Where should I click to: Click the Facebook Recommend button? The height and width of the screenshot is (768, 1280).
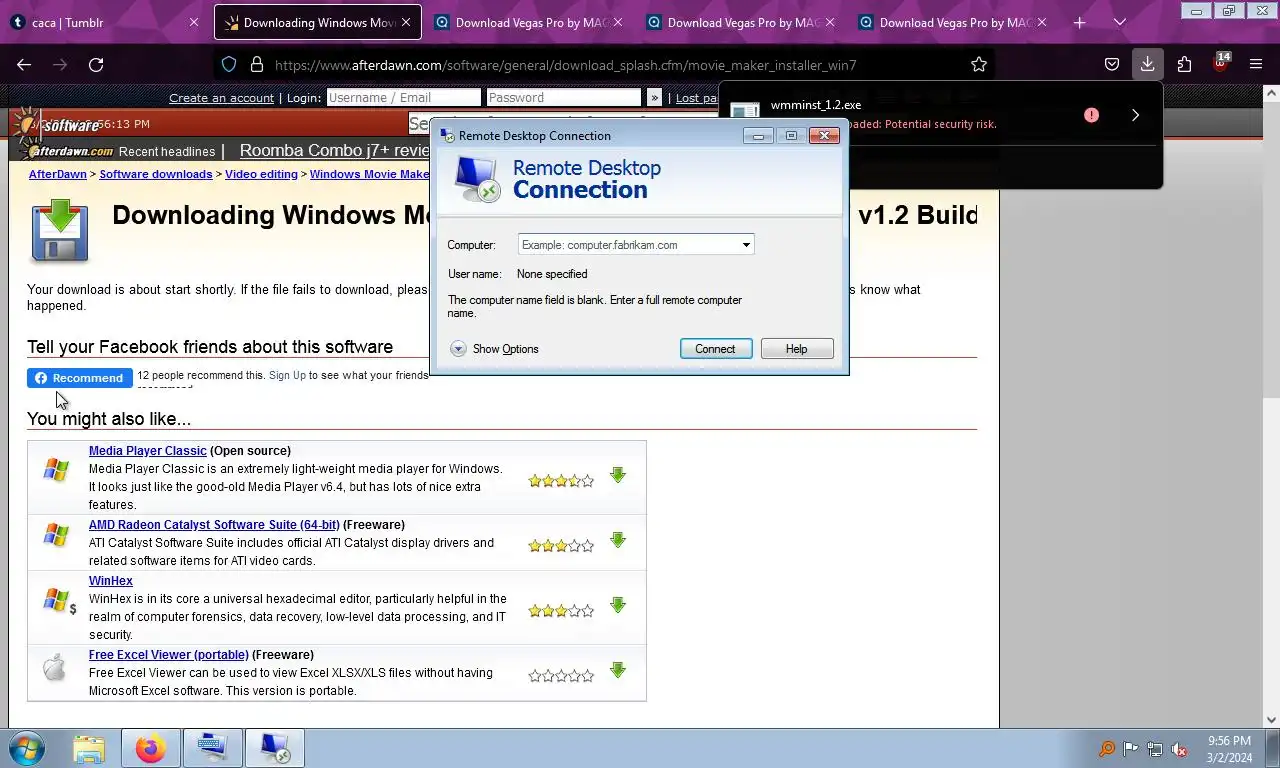point(80,378)
